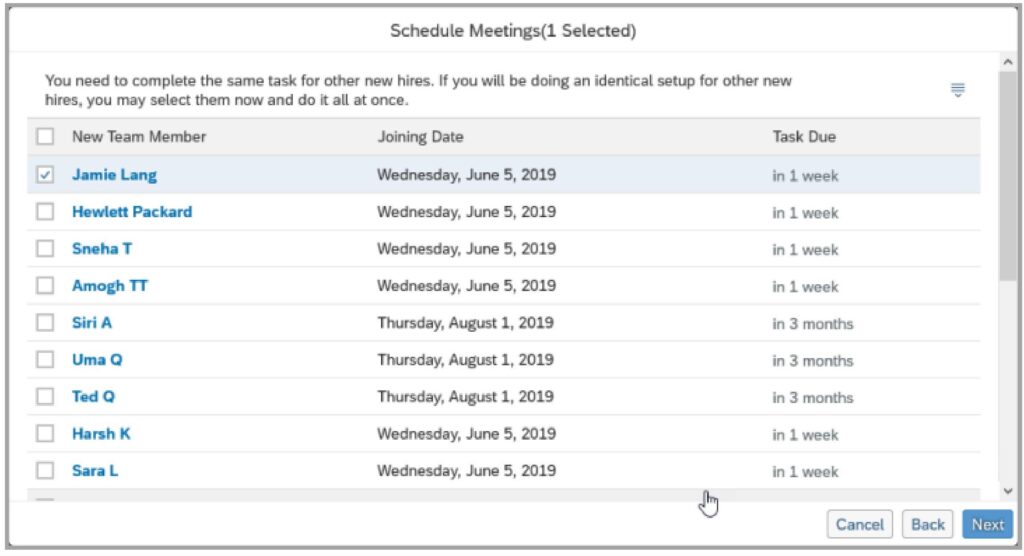Check the Hewlett Packard checkbox

click(x=45, y=212)
